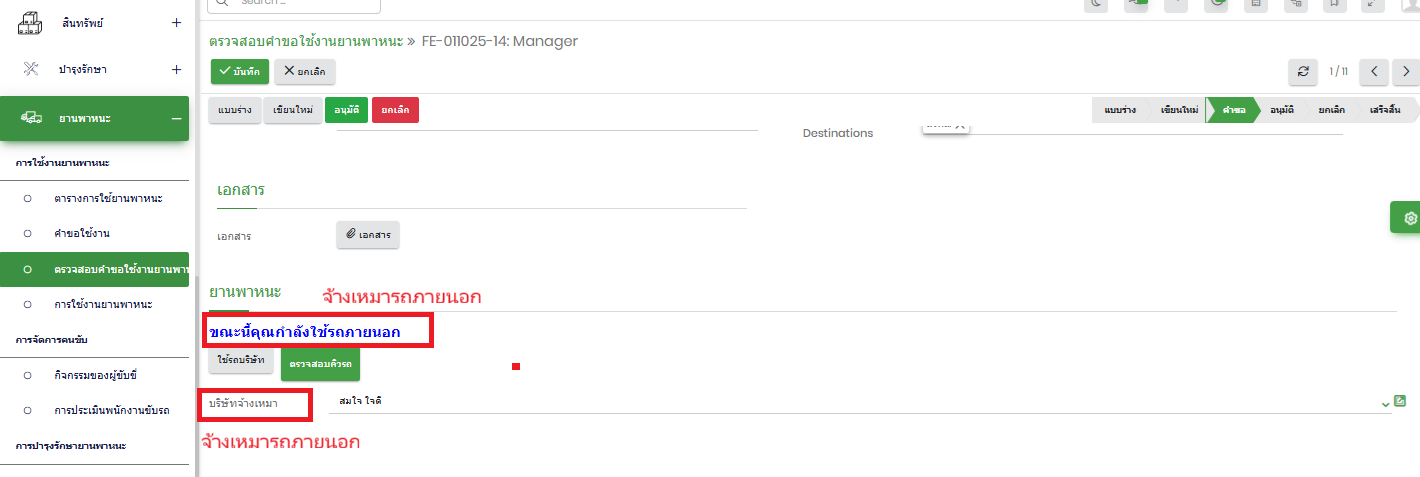Screen dimensions: 1420x477
Task: Switch to company car with ใช้รถบริษัท
Action: 241,358
